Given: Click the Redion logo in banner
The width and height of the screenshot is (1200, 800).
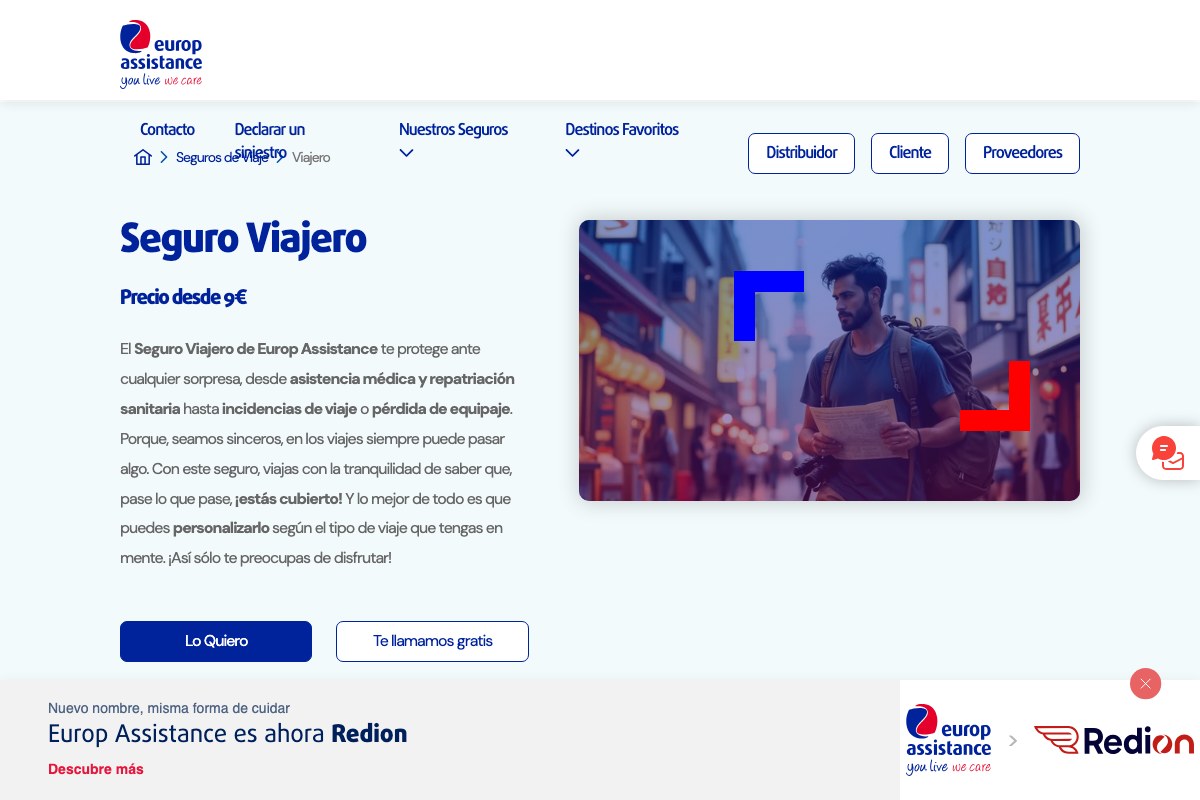Looking at the screenshot, I should (1113, 740).
